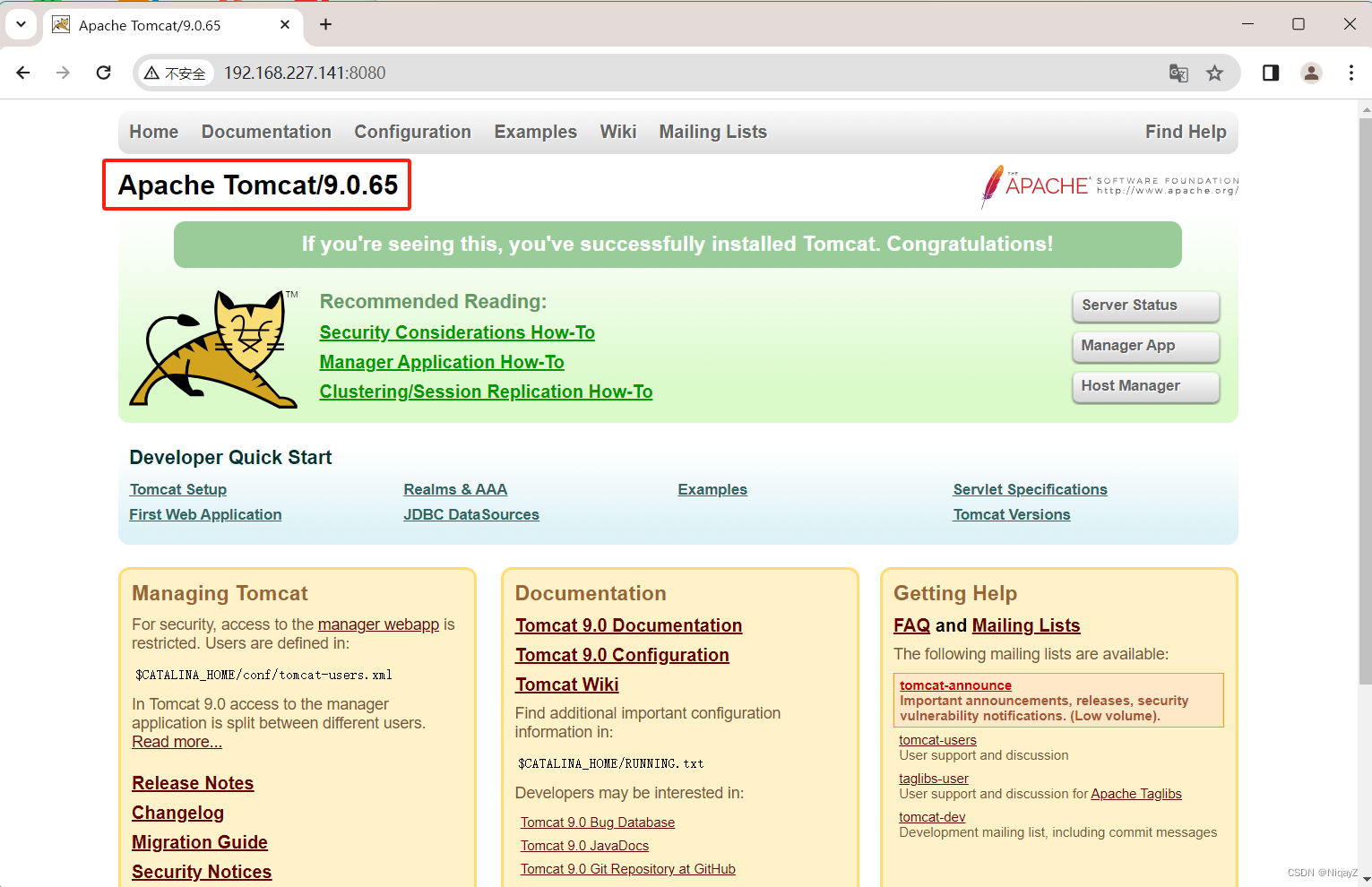The image size is (1372, 887).
Task: Open Wiki in the nav bar
Action: coord(618,132)
